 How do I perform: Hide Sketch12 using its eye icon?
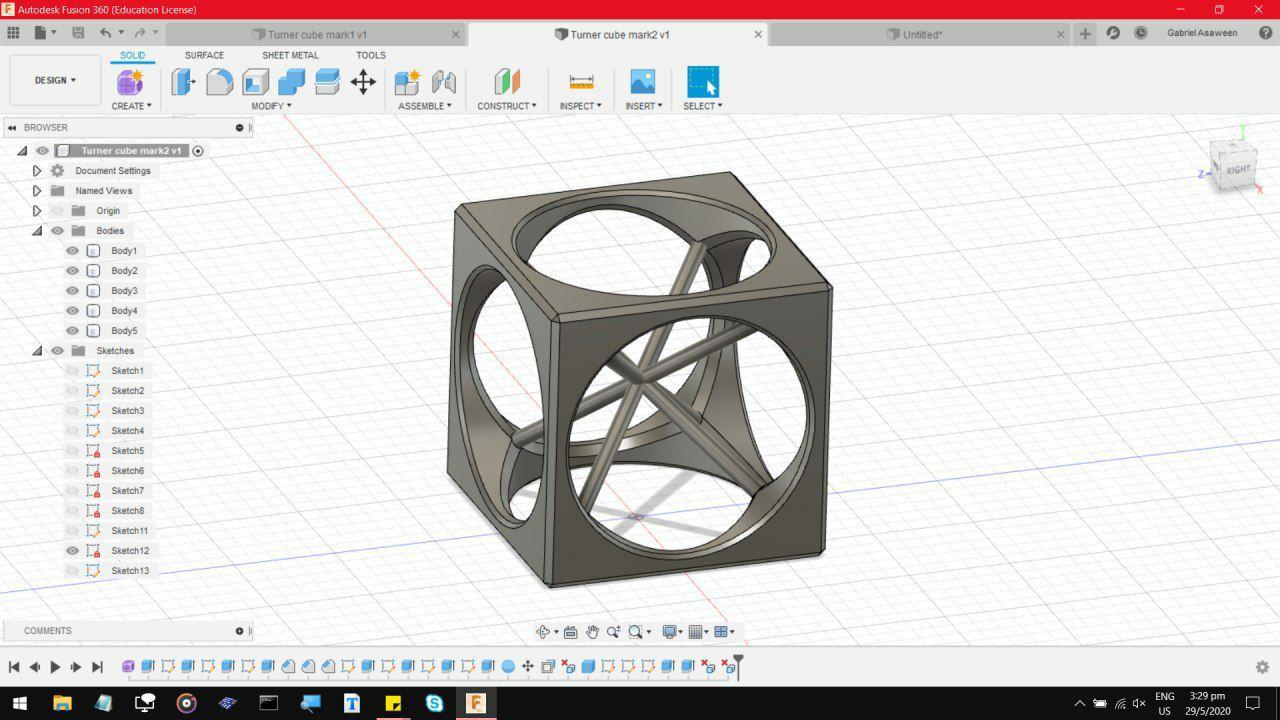pyautogui.click(x=72, y=551)
